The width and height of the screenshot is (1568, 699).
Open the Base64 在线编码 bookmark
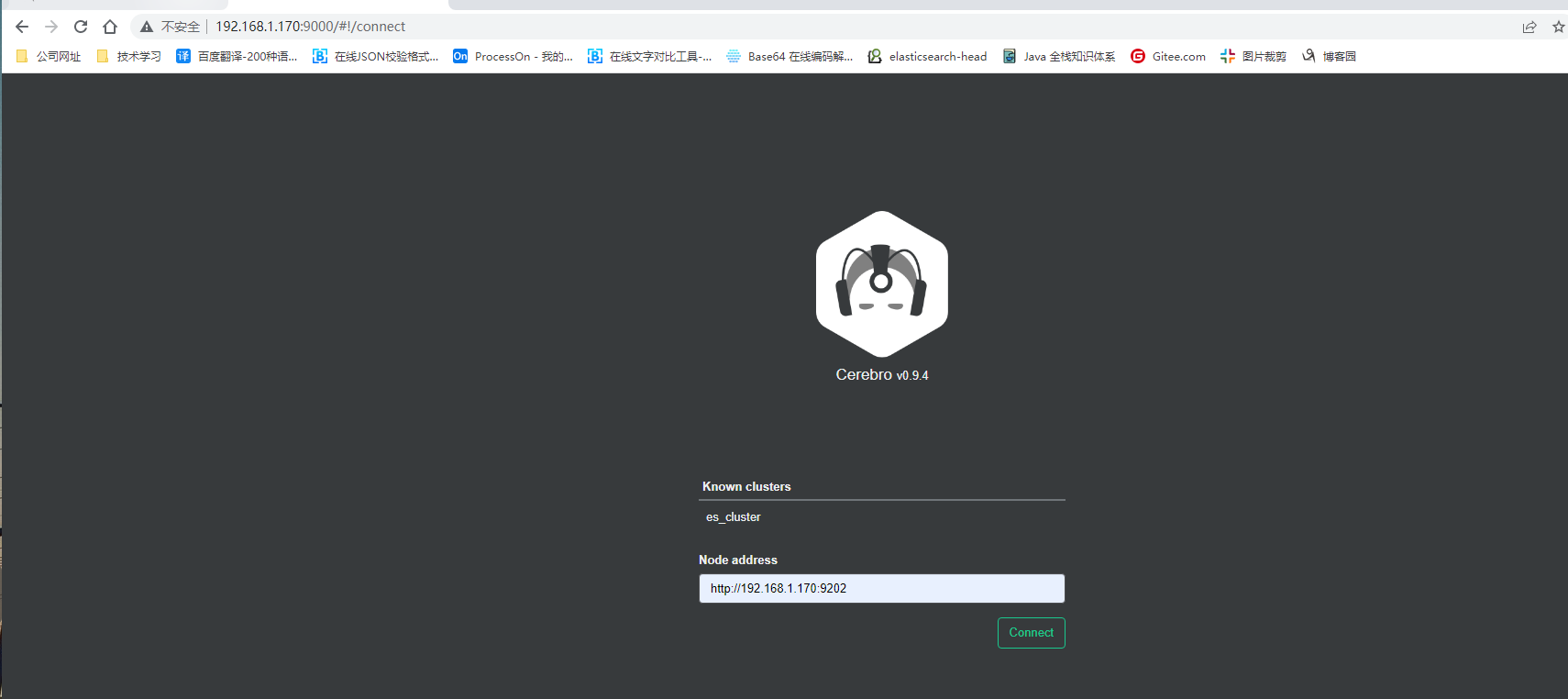[790, 56]
